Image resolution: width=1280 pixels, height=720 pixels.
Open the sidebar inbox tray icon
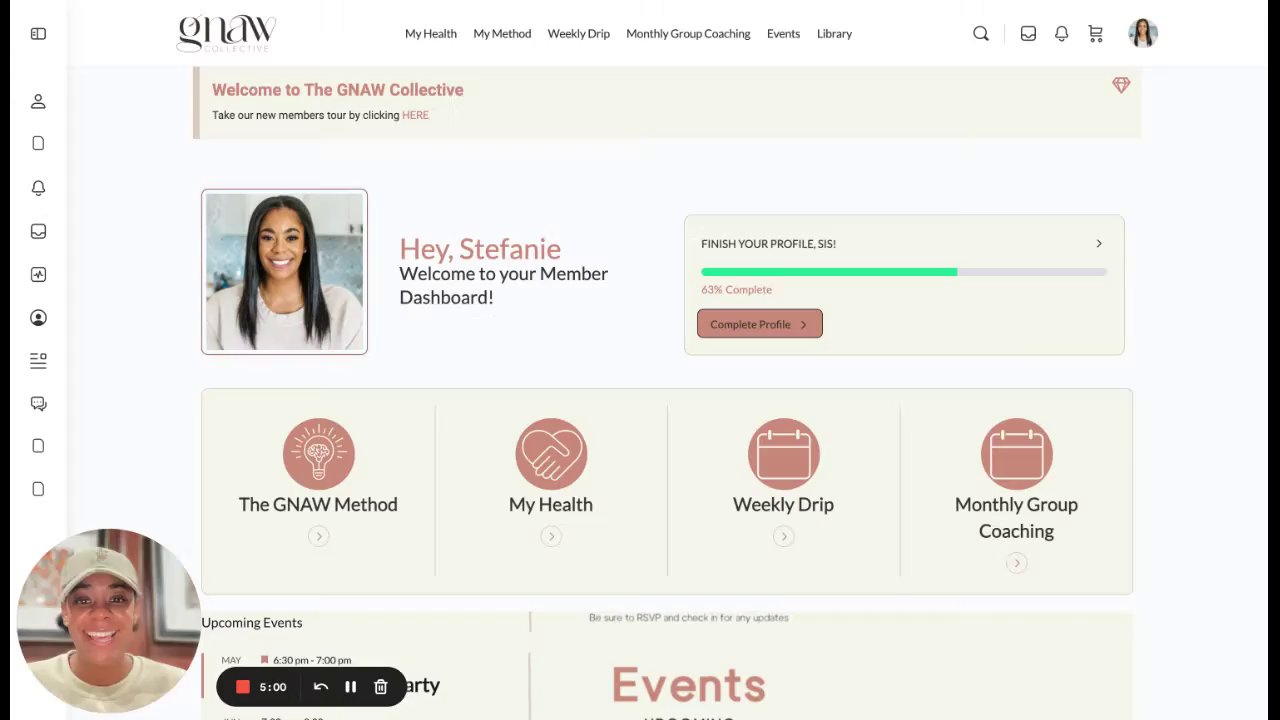pyautogui.click(x=38, y=231)
